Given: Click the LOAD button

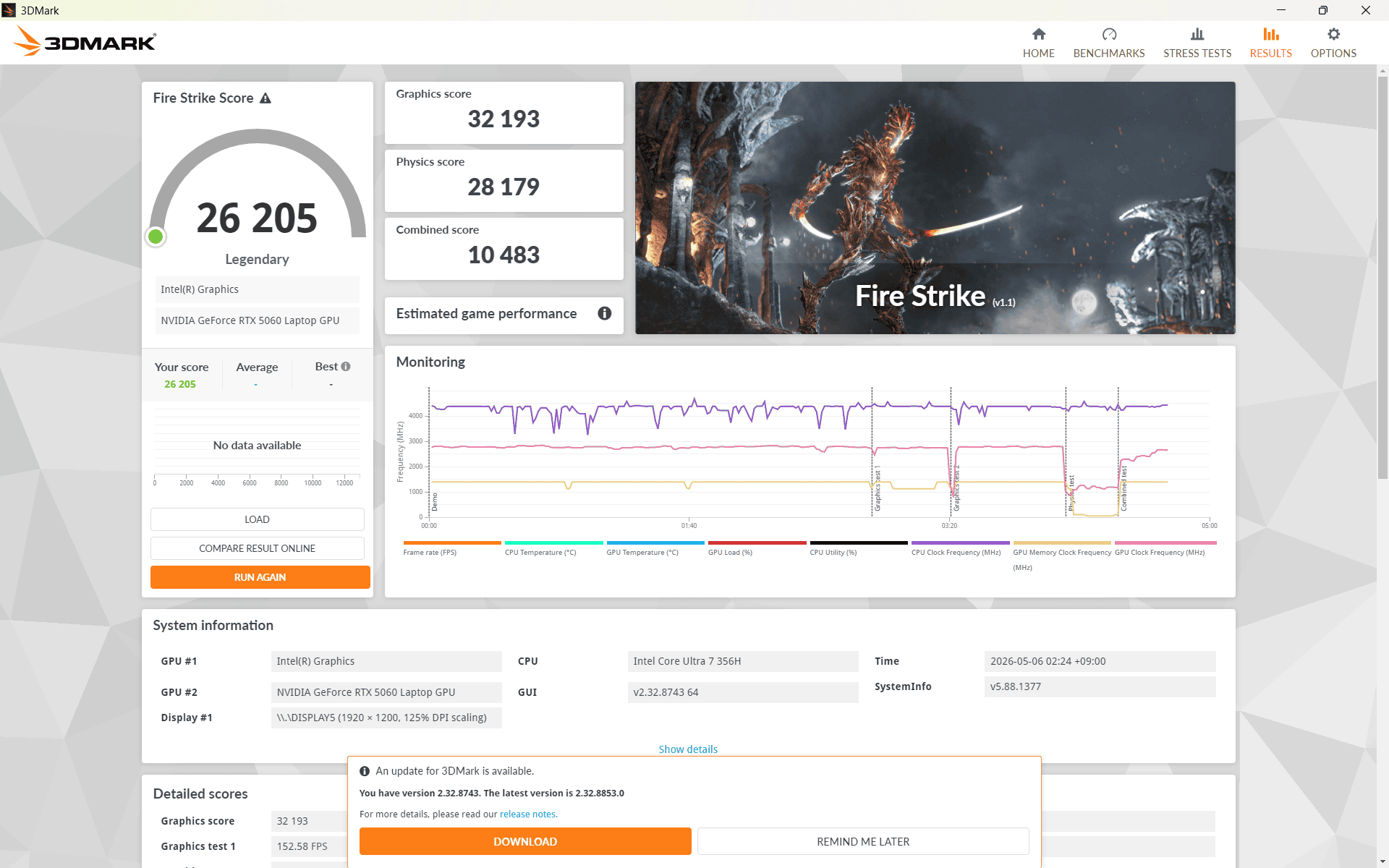Looking at the screenshot, I should click(x=257, y=519).
